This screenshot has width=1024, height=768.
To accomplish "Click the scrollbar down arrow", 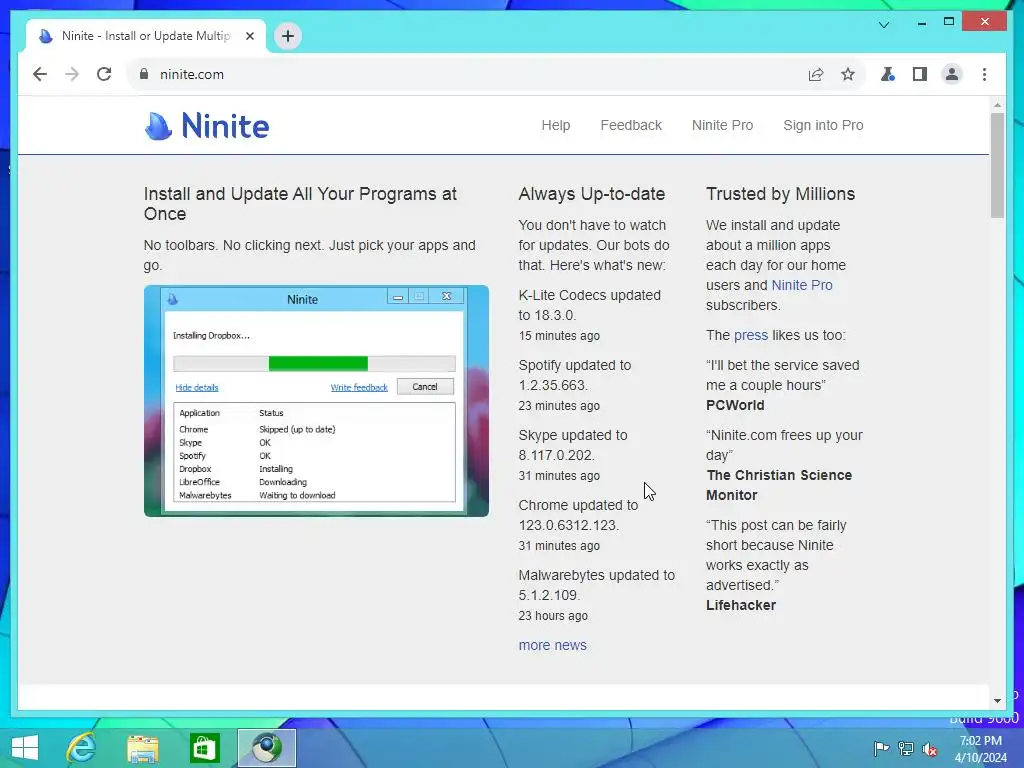I will [997, 701].
